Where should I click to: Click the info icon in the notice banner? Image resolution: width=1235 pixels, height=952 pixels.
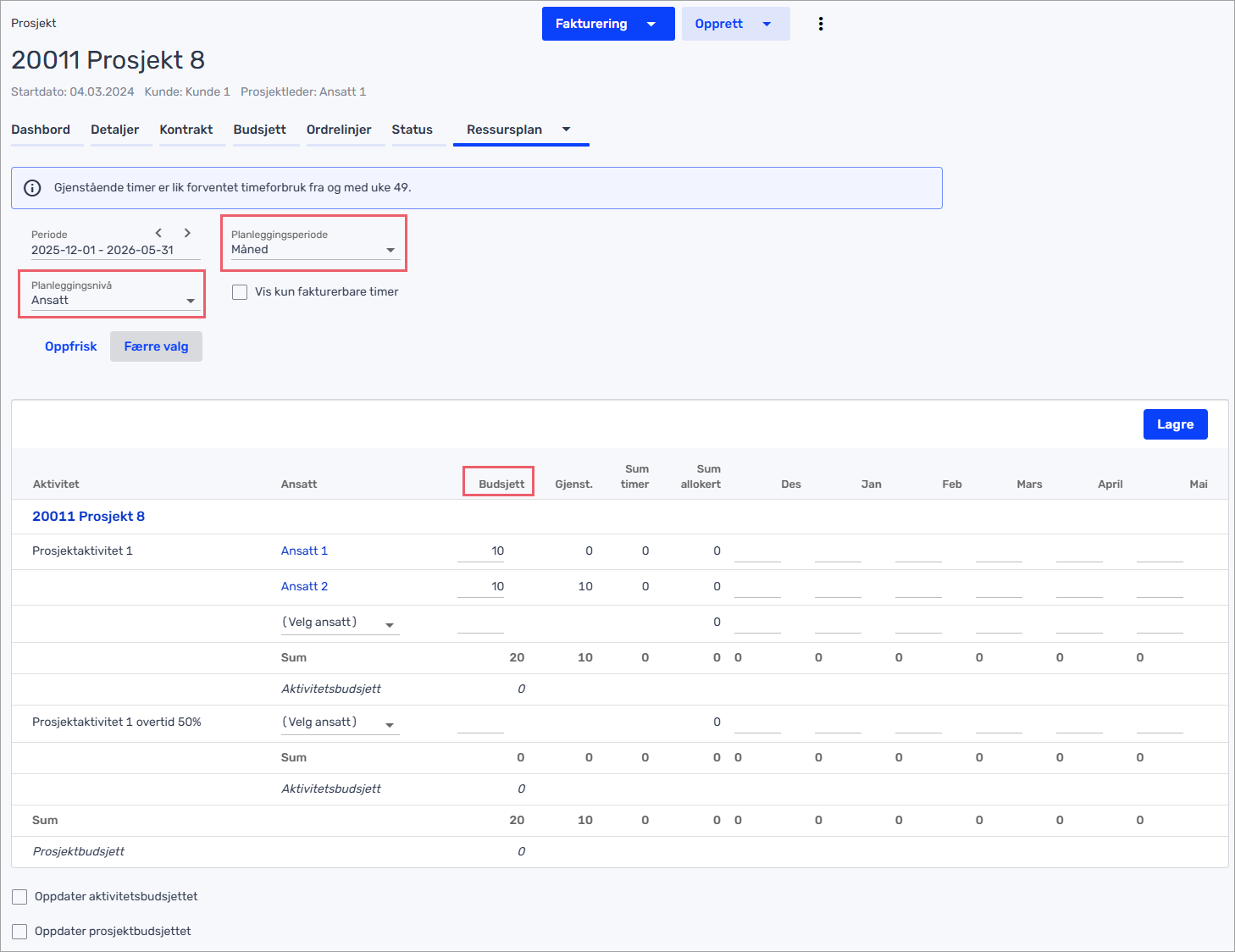click(x=32, y=188)
